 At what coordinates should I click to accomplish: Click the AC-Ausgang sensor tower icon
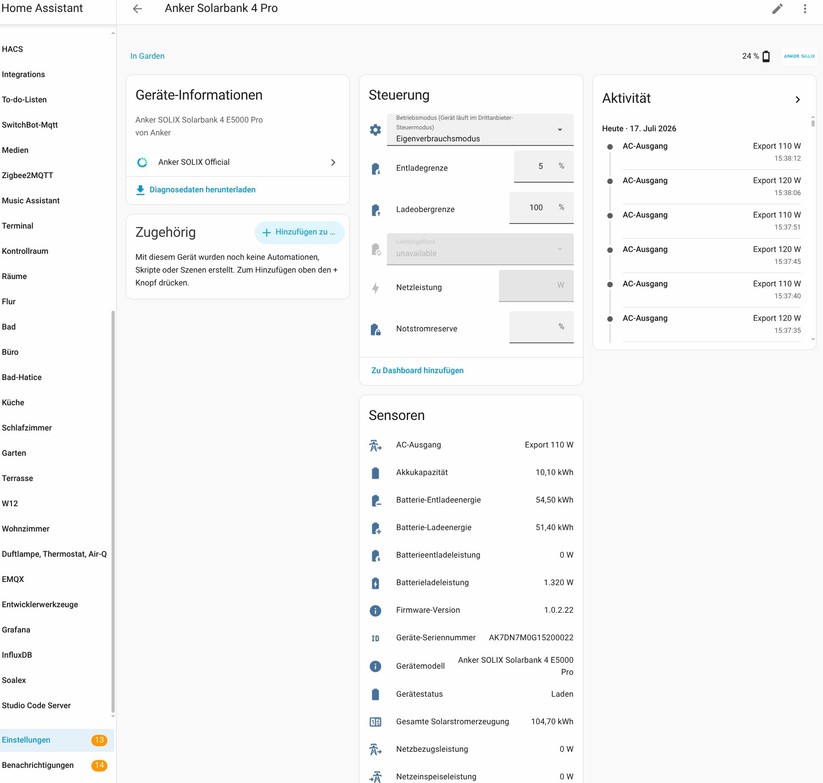pyautogui.click(x=375, y=445)
